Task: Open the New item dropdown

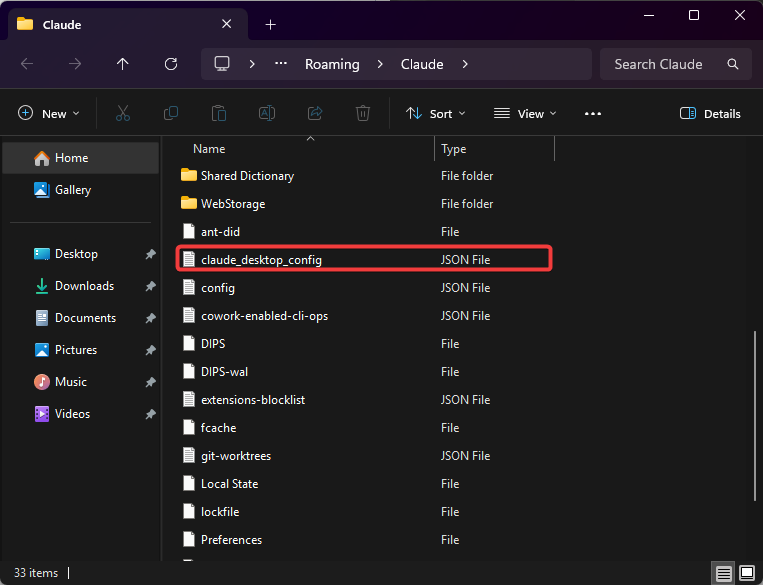Action: (x=49, y=113)
